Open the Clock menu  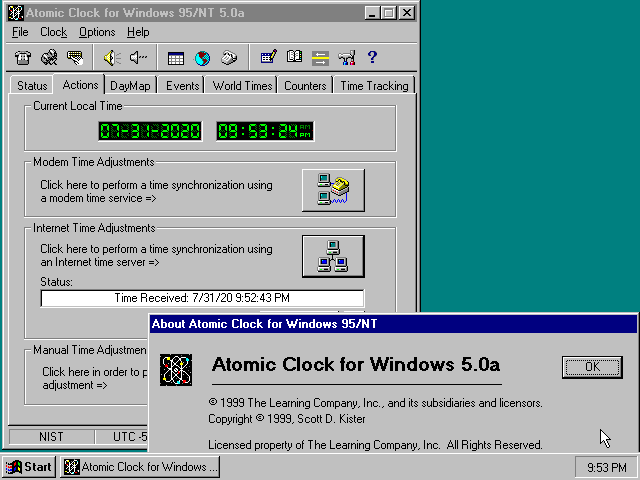[53, 32]
